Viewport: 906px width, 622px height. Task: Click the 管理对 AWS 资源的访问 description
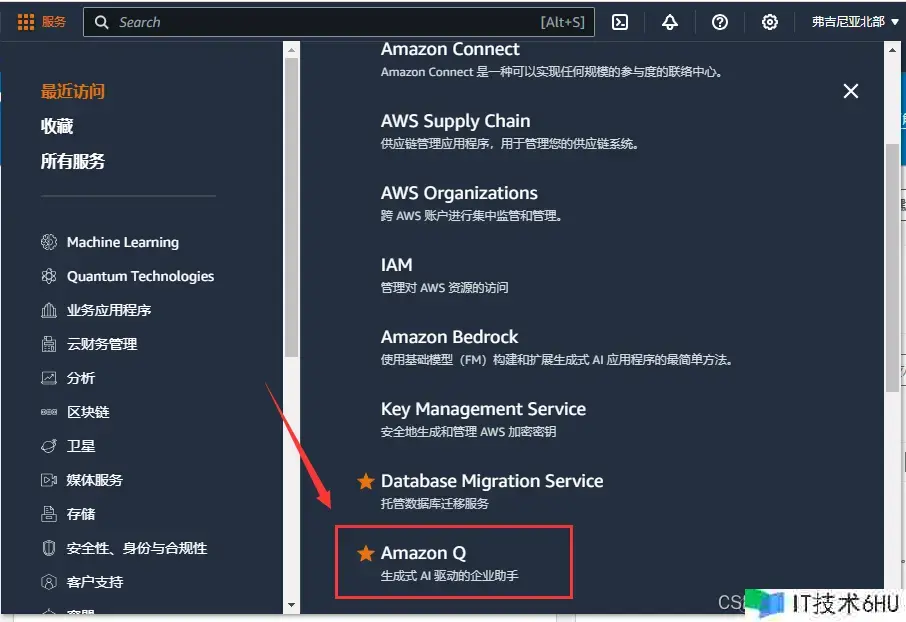pyautogui.click(x=444, y=288)
